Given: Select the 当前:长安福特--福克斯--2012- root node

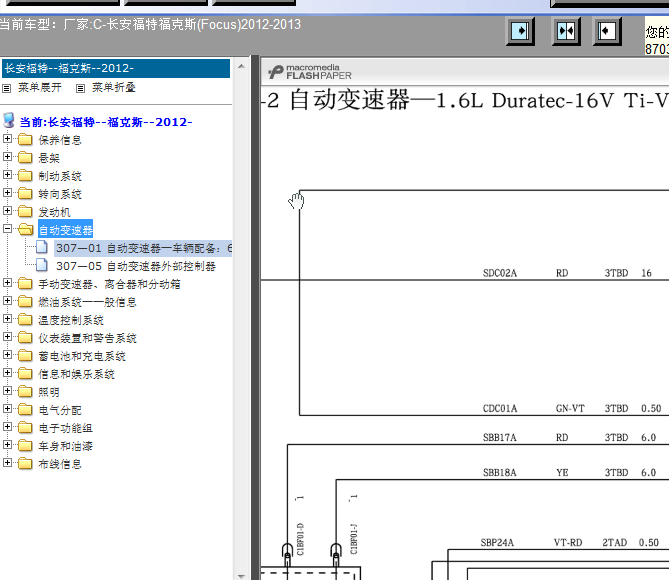Looking at the screenshot, I should 106,122.
